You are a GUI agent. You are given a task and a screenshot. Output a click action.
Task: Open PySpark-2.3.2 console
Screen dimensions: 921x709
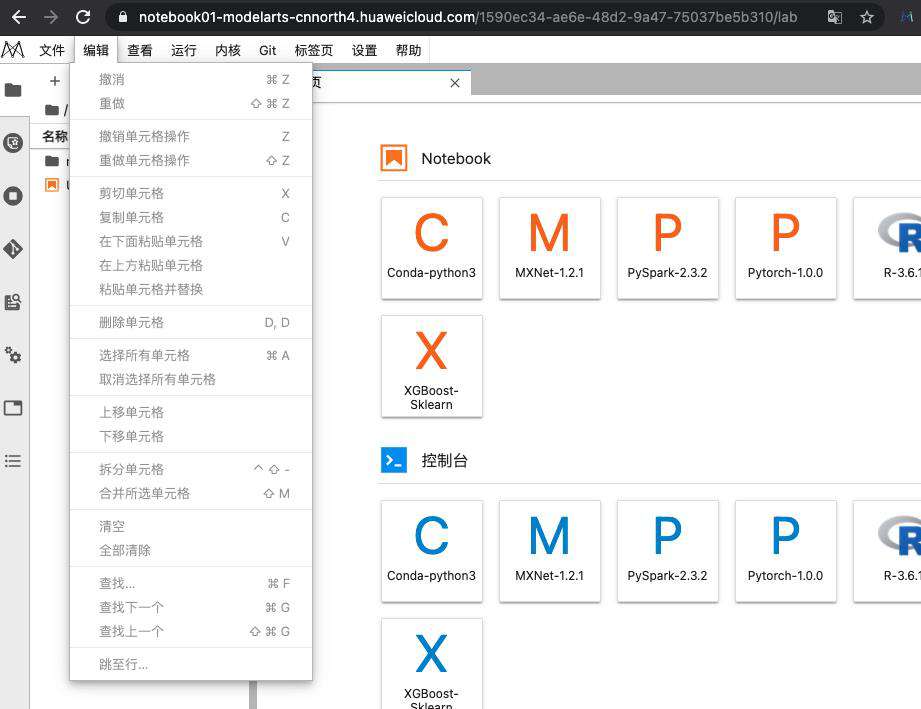coord(668,551)
